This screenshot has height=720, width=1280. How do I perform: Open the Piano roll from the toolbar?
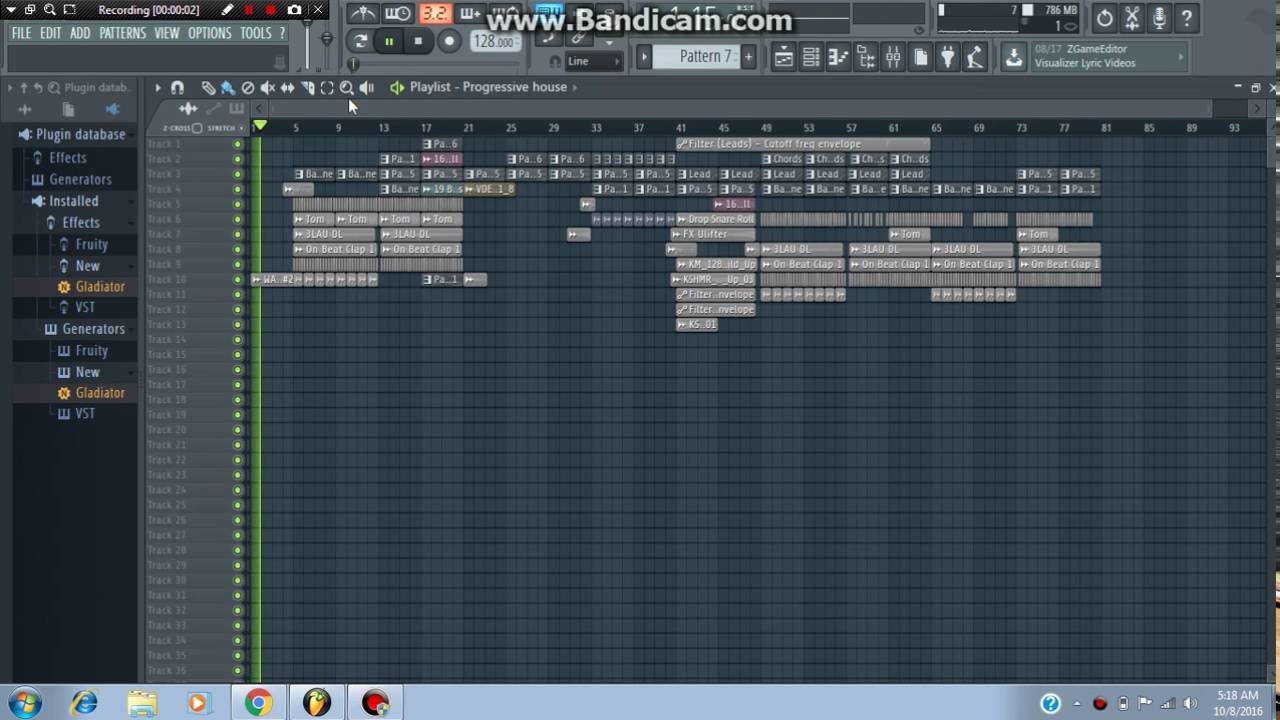(x=838, y=57)
